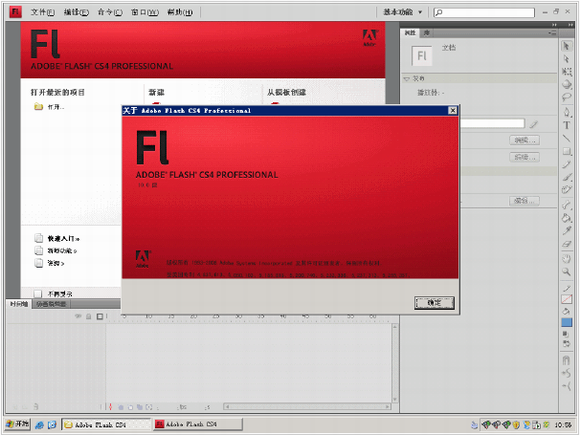
Task: Open the 基本功能 workspace dropdown
Action: (403, 12)
